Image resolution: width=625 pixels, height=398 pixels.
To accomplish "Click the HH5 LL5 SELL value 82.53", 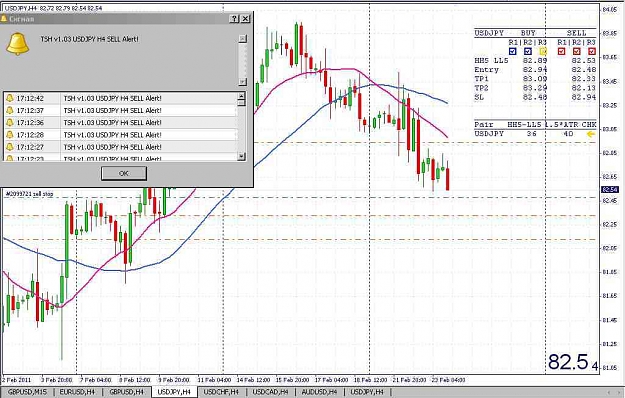I will tap(584, 61).
